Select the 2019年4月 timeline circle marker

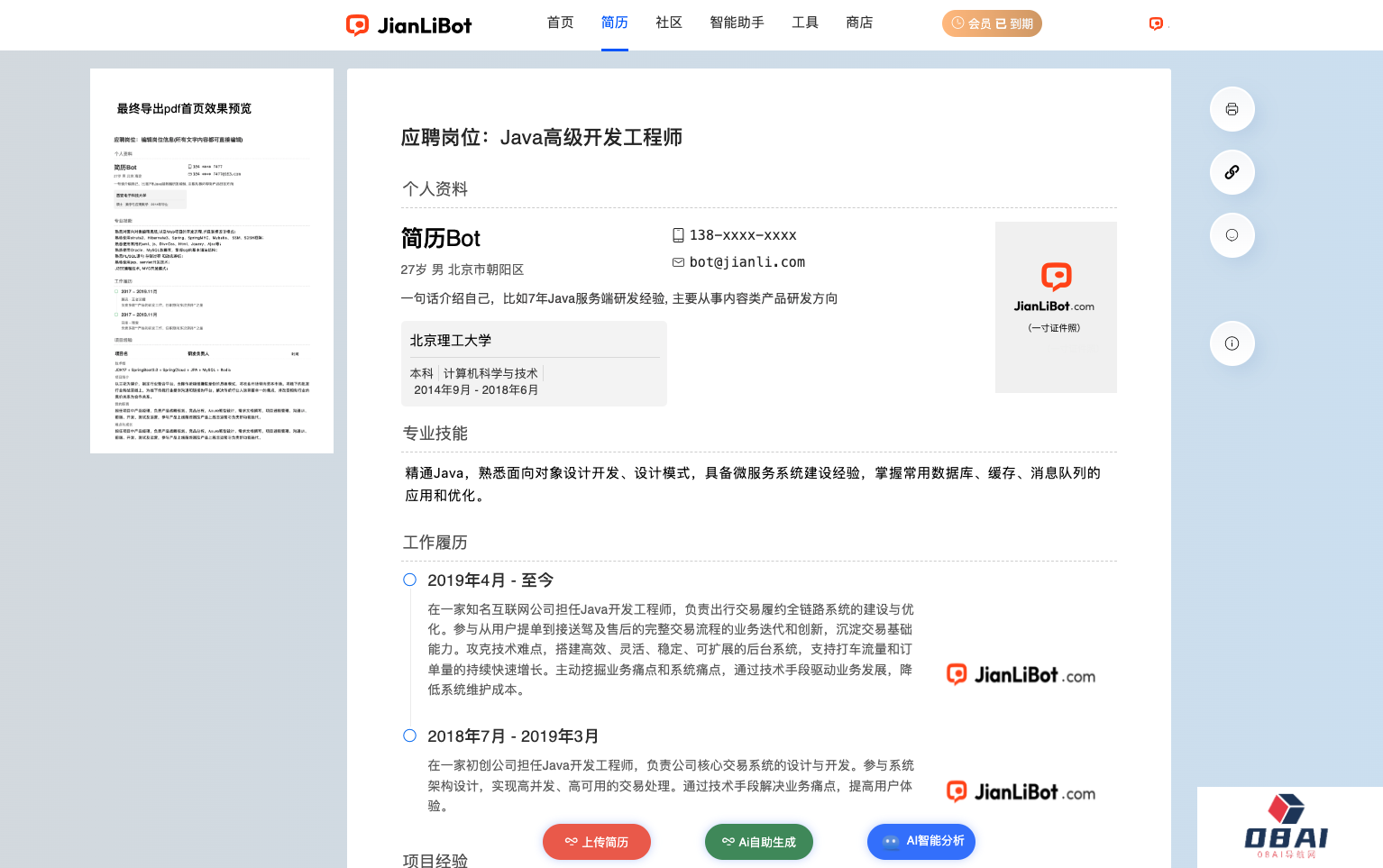pyautogui.click(x=409, y=580)
